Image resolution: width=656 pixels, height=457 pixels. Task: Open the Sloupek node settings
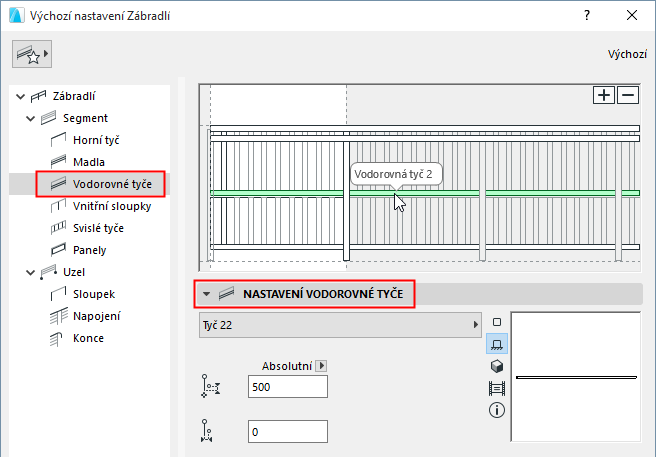(94, 294)
